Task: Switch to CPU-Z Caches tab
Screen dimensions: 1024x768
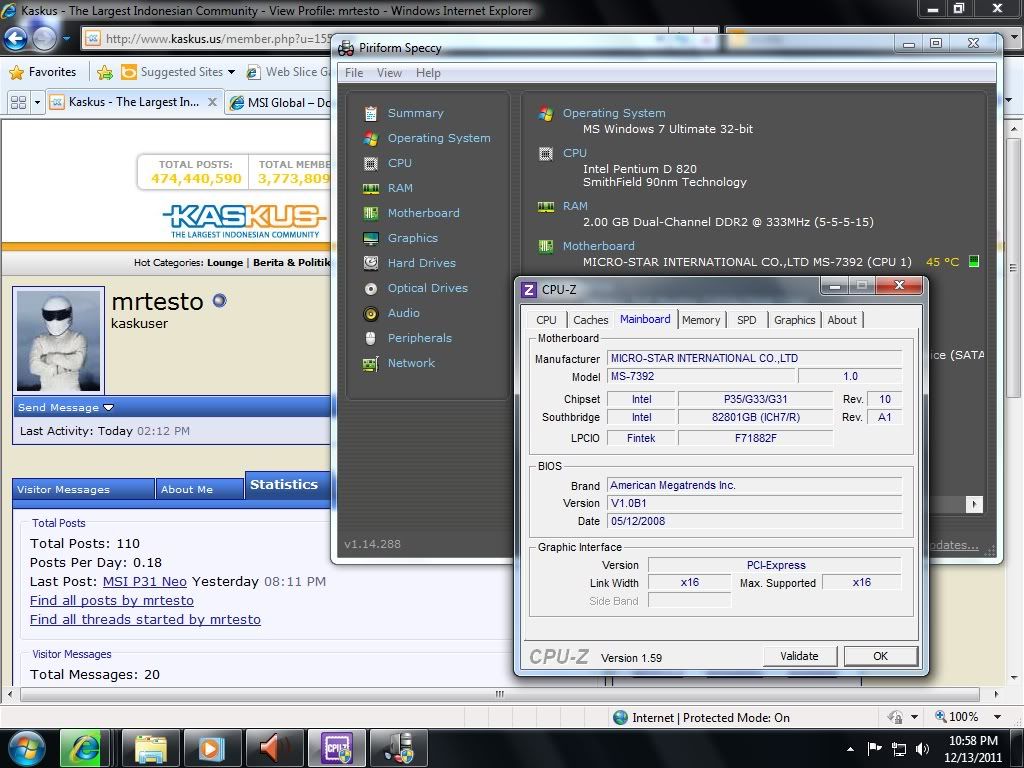Action: click(590, 320)
